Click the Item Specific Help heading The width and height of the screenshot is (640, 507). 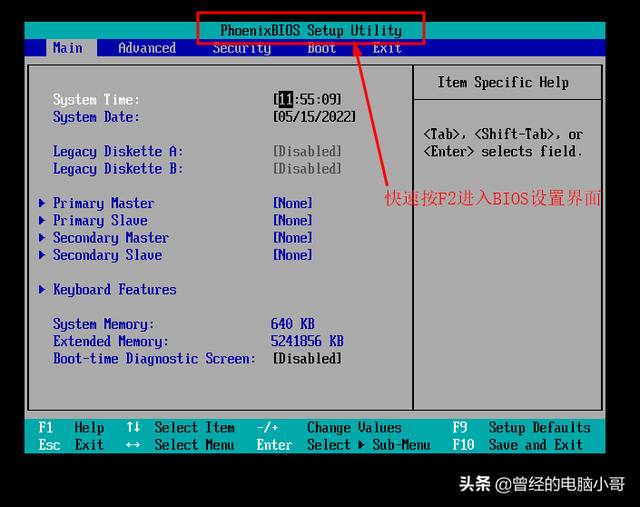pyautogui.click(x=503, y=82)
